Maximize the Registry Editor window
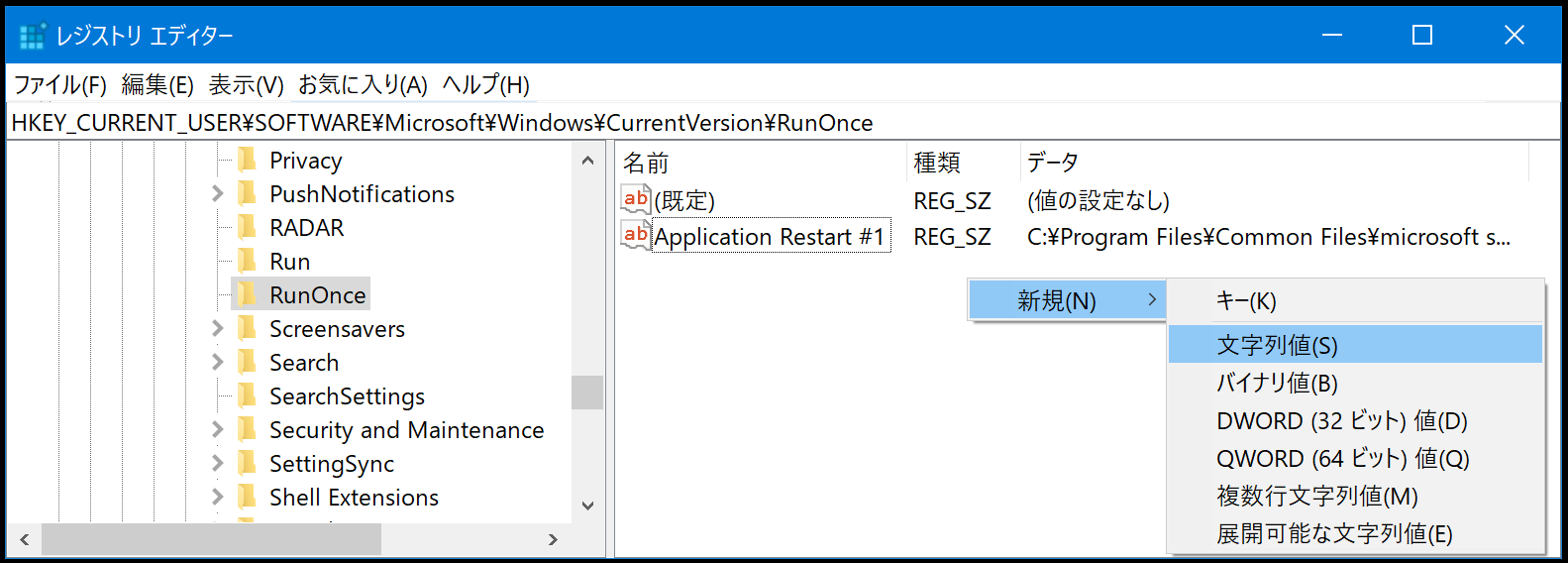The width and height of the screenshot is (1568, 563). pos(1422,36)
